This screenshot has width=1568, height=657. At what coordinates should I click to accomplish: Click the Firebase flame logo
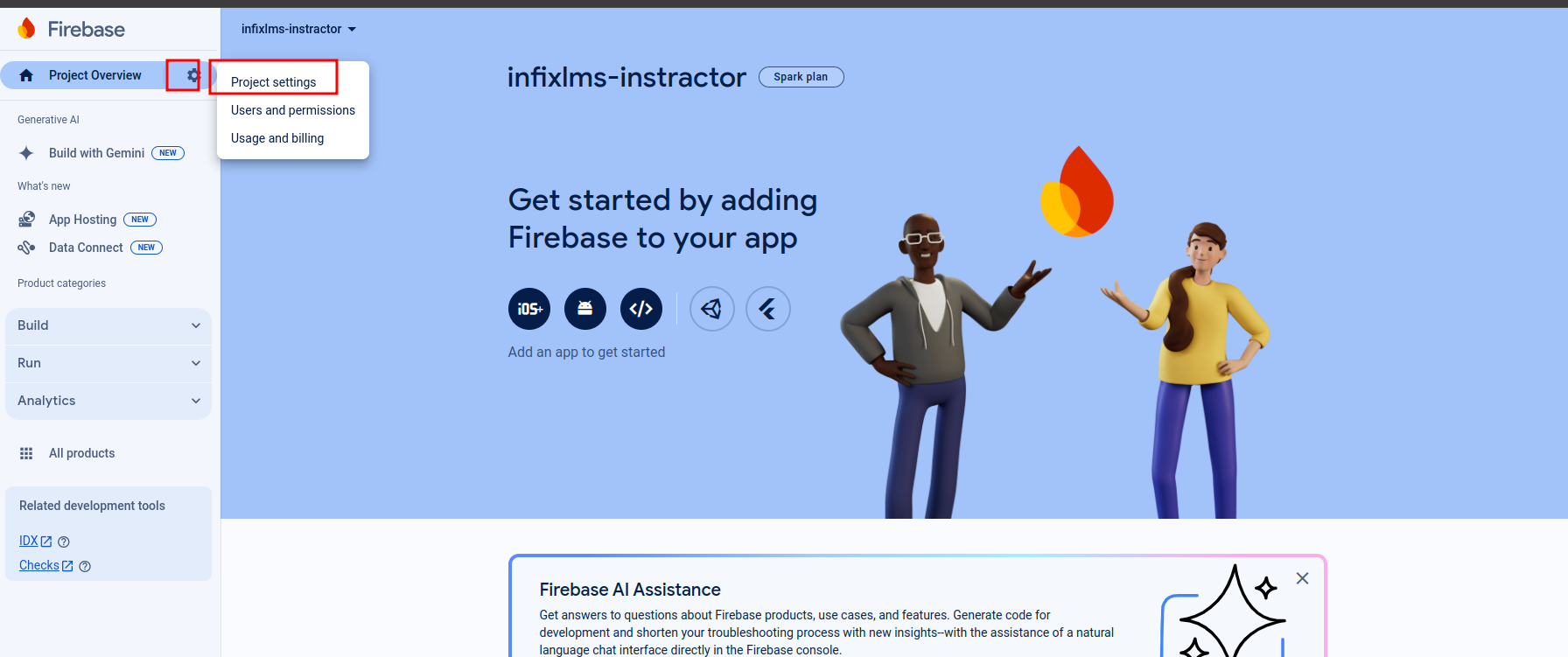[x=27, y=29]
